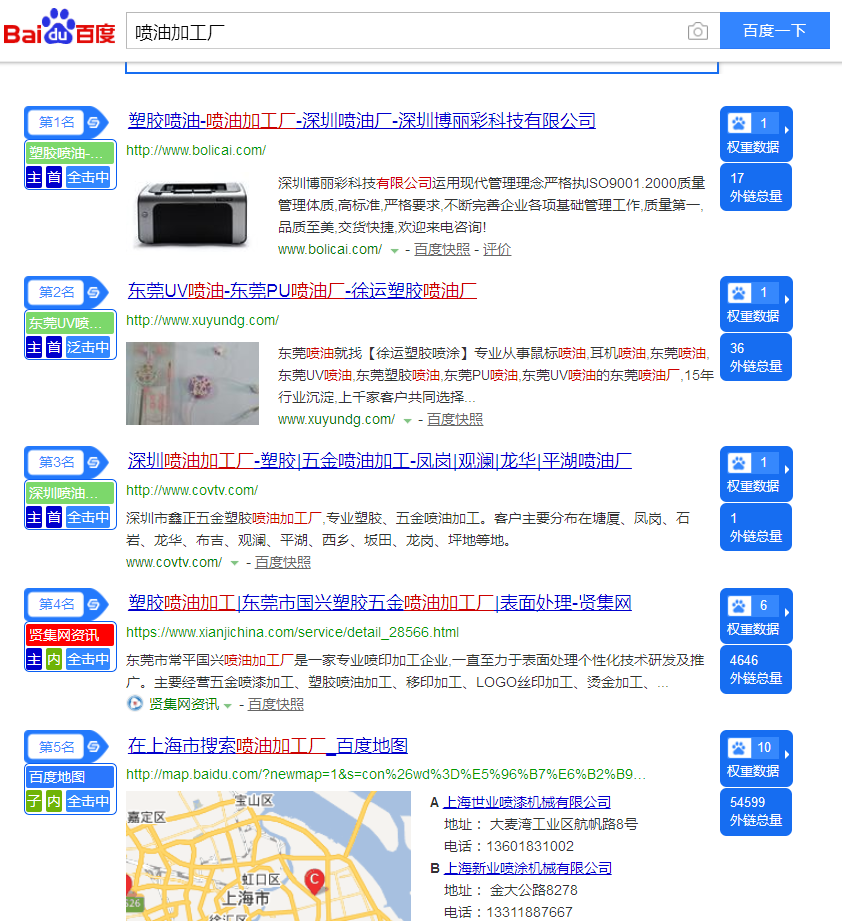Open the dropdown arrow next to www.covtv.com/
This screenshot has width=842, height=921.
pyautogui.click(x=234, y=563)
